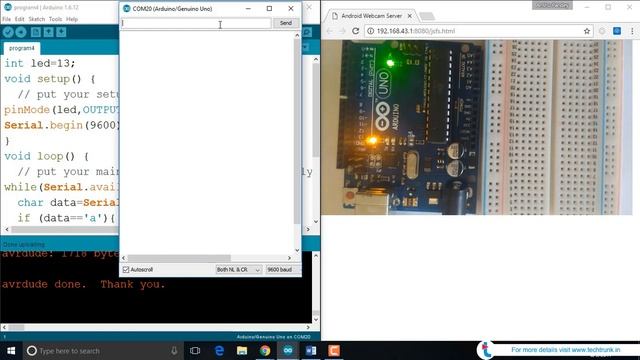Go forward in Chrome browser
This screenshot has height=360, width=640.
coord(342,31)
